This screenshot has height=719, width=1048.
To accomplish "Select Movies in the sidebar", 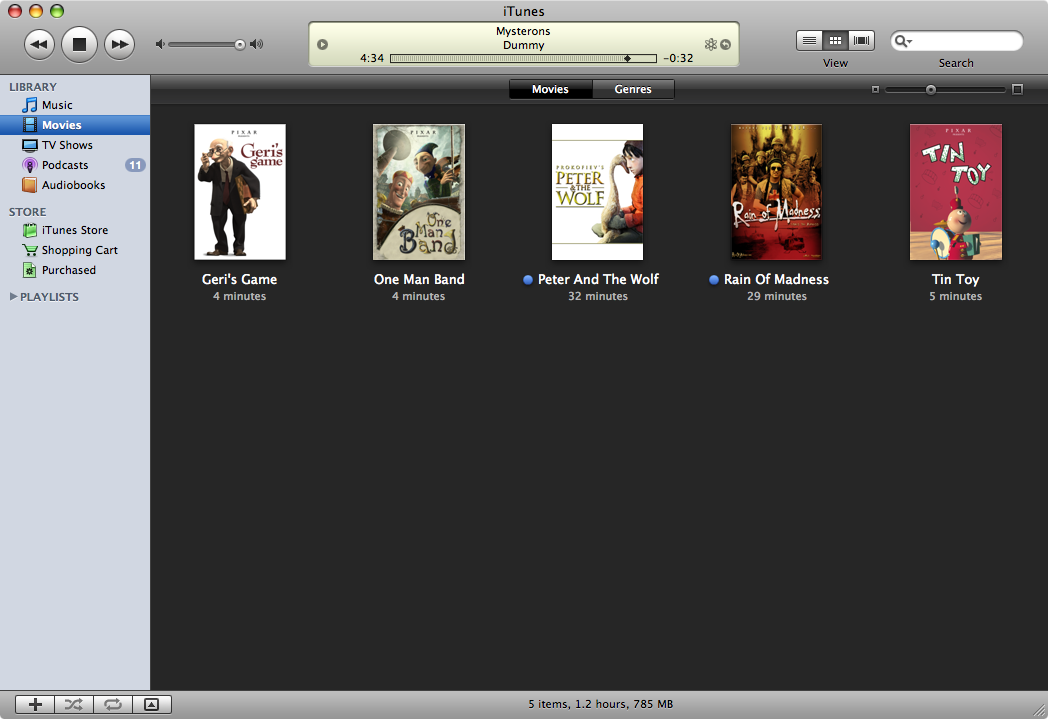I will (x=75, y=125).
